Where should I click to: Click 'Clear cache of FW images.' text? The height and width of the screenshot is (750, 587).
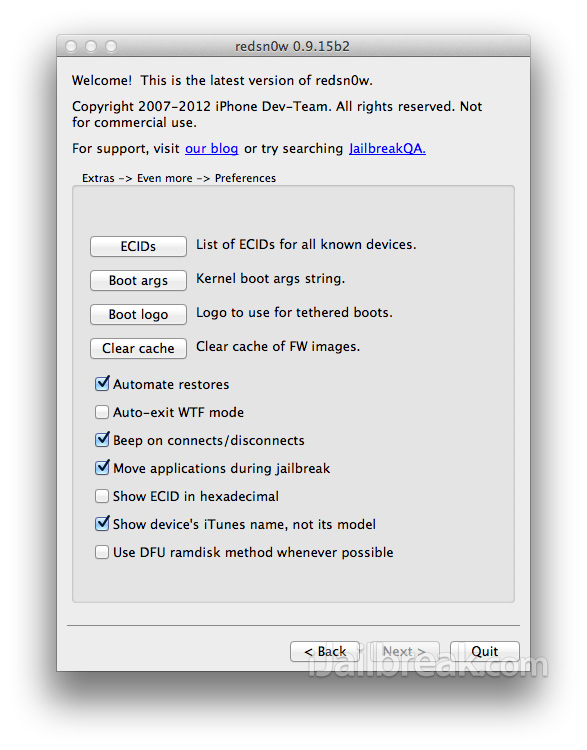(x=278, y=346)
